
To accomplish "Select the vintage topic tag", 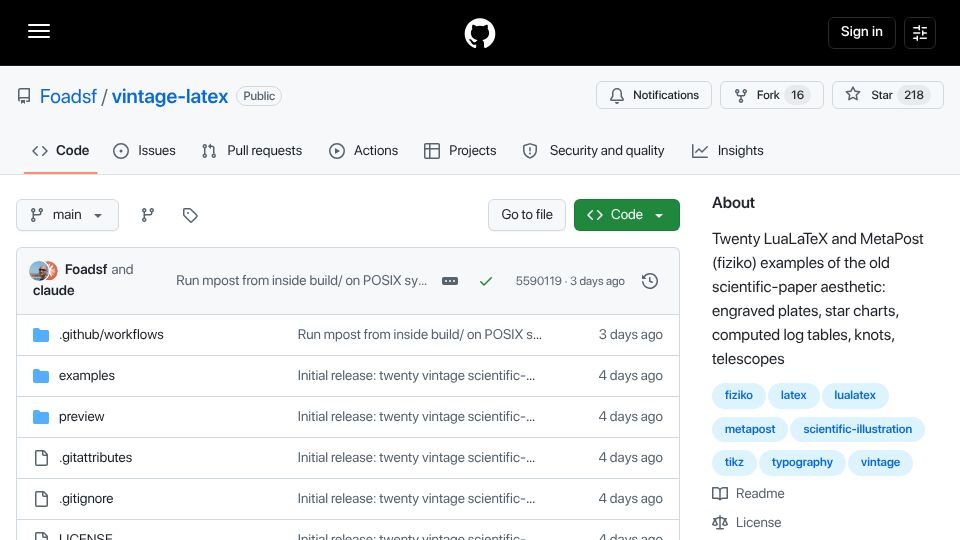I will point(880,462).
